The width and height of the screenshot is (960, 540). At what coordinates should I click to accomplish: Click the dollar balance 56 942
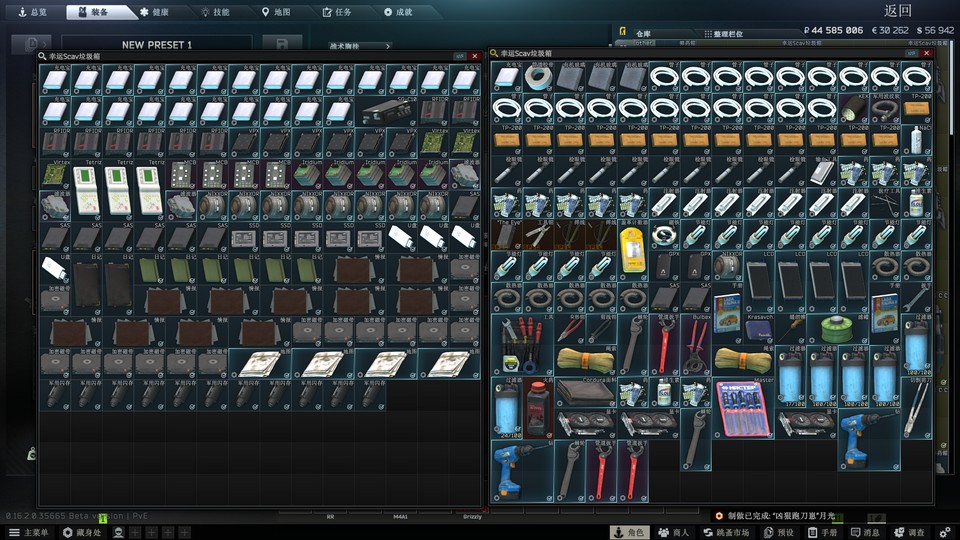pyautogui.click(x=935, y=30)
